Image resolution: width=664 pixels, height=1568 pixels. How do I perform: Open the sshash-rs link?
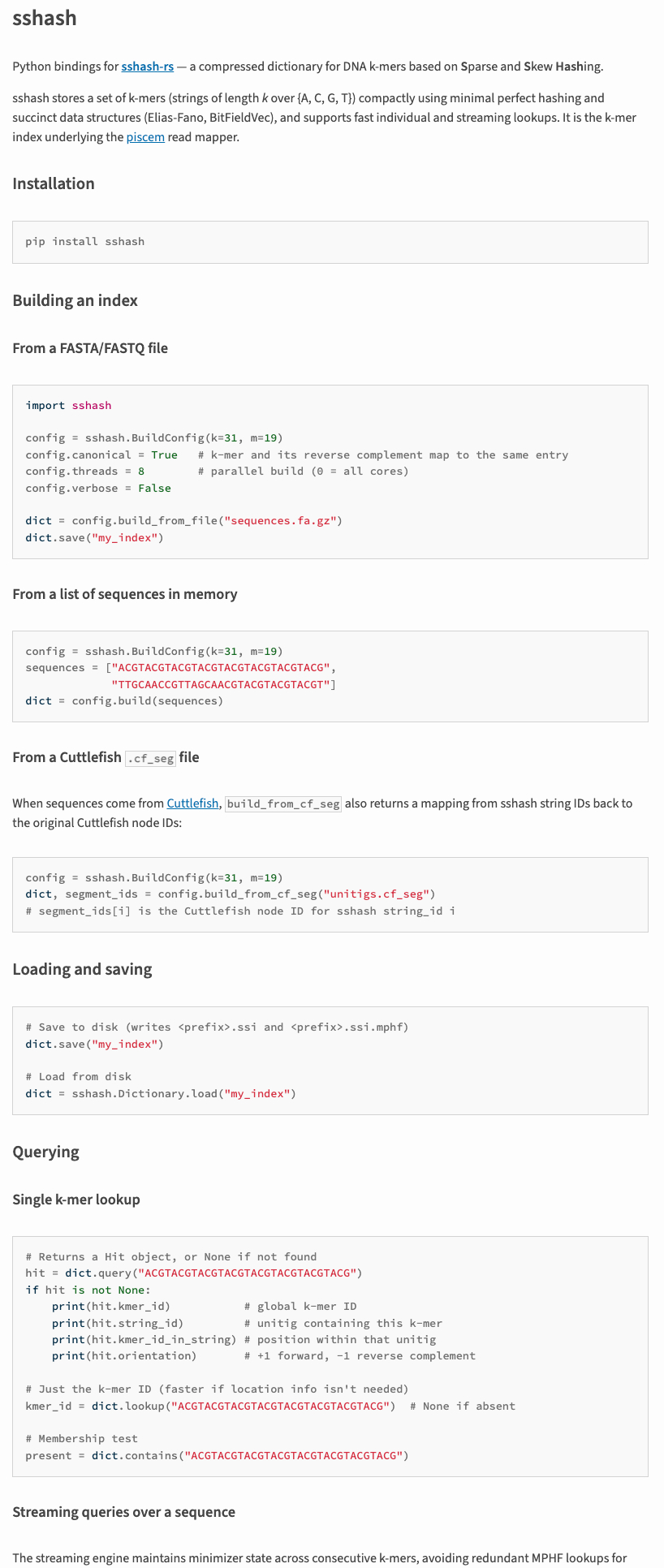147,67
